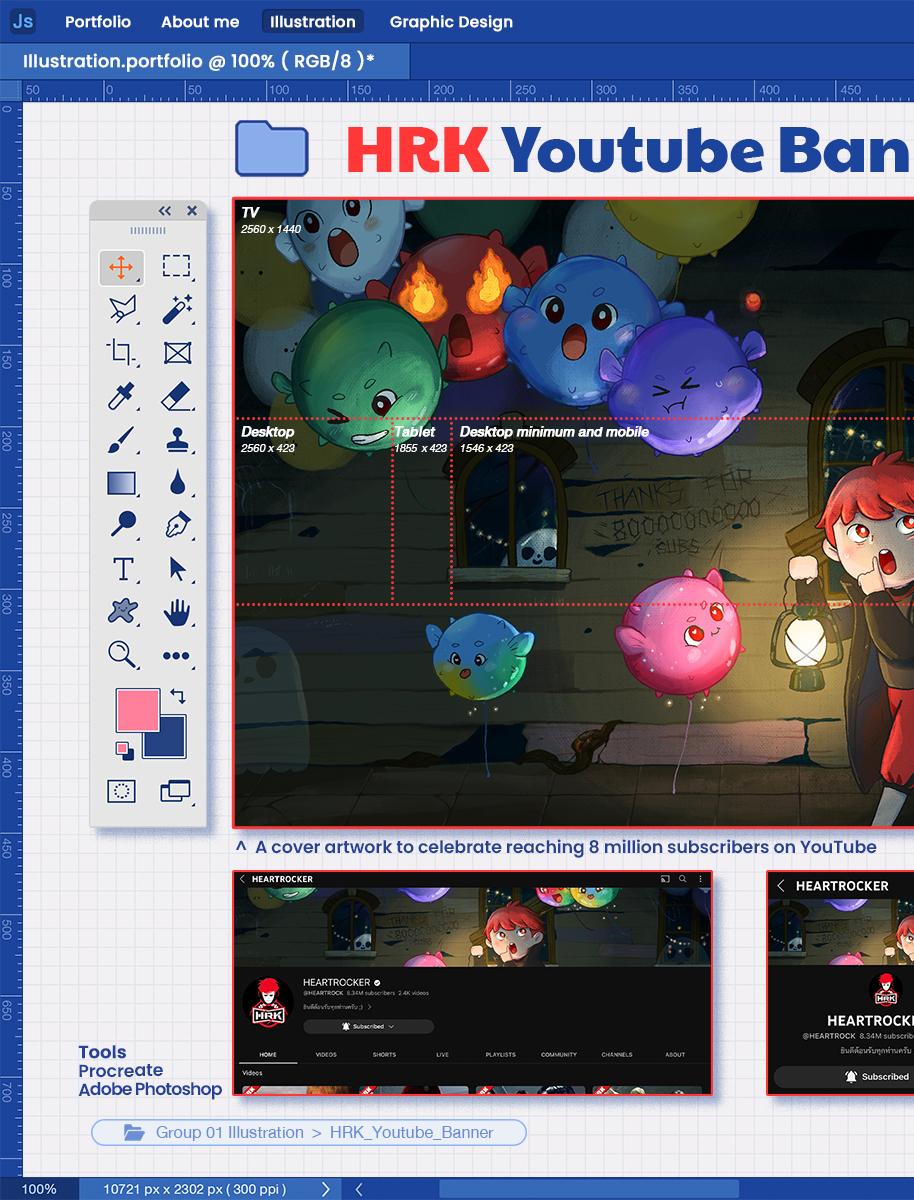Click back arrow in mobile HEARTROCKER preview
Viewport: 914px width, 1200px height.
click(781, 885)
